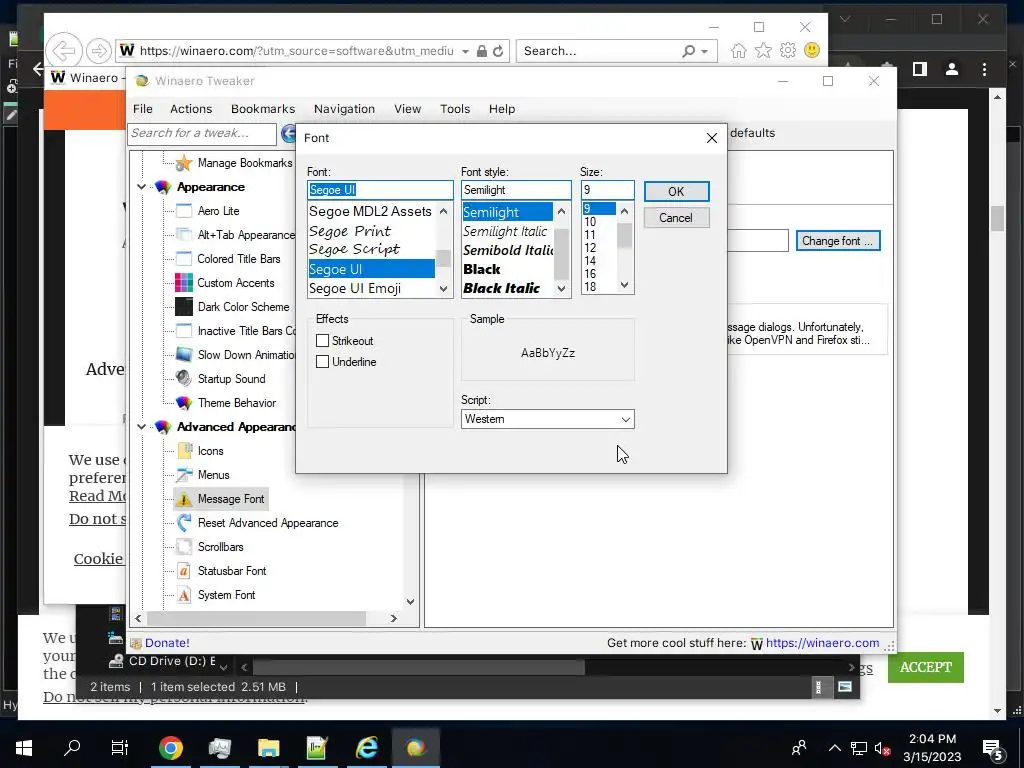Click the Internet Explorer favorites star icon
This screenshot has width=1024, height=768.
pos(763,51)
